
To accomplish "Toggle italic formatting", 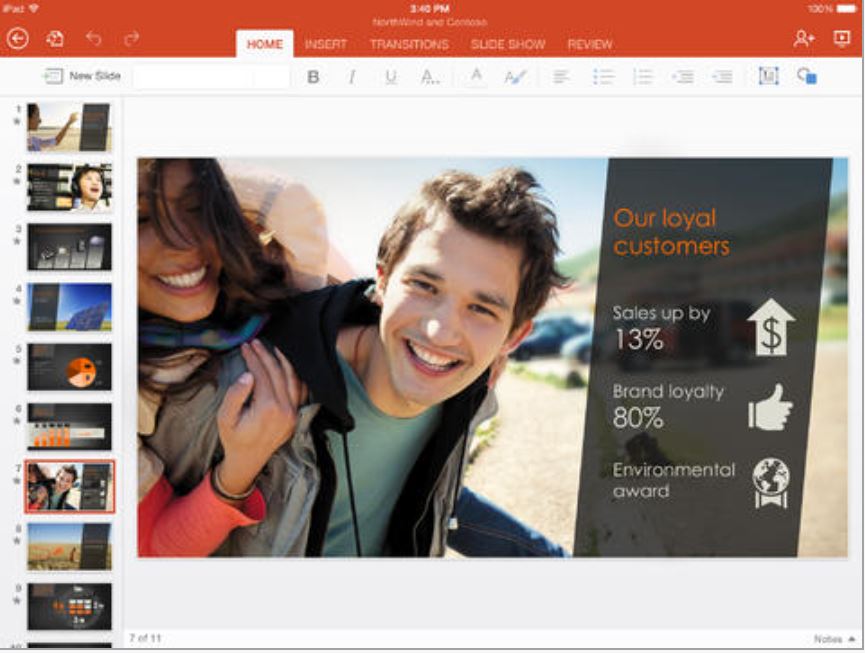I will 351,77.
